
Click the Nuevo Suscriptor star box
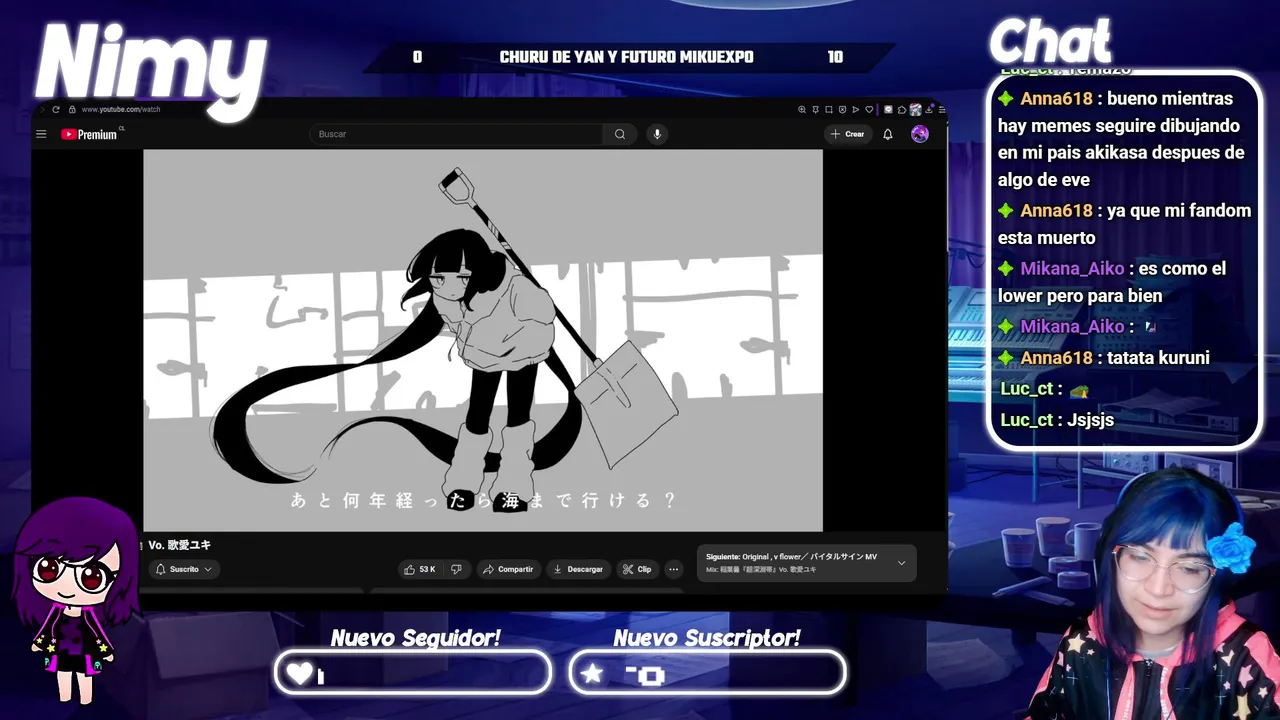click(707, 673)
